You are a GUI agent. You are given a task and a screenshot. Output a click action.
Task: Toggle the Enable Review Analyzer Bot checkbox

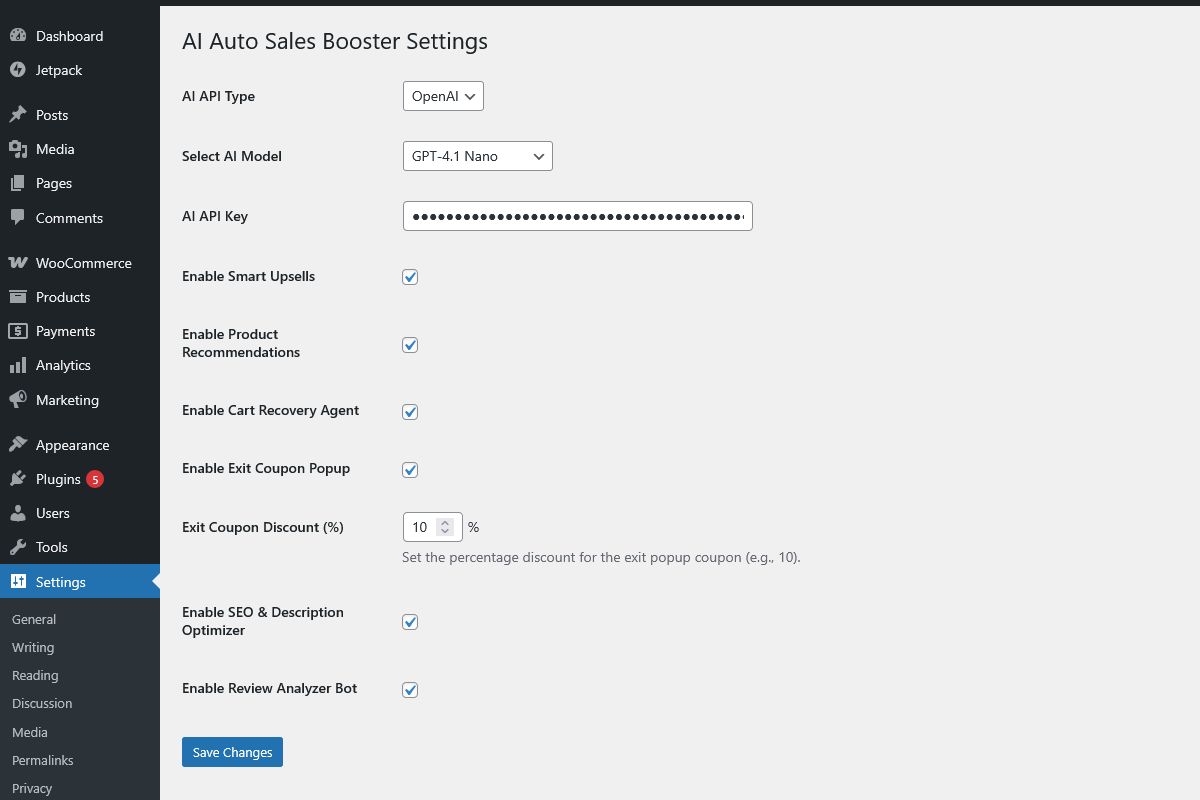pyautogui.click(x=410, y=690)
